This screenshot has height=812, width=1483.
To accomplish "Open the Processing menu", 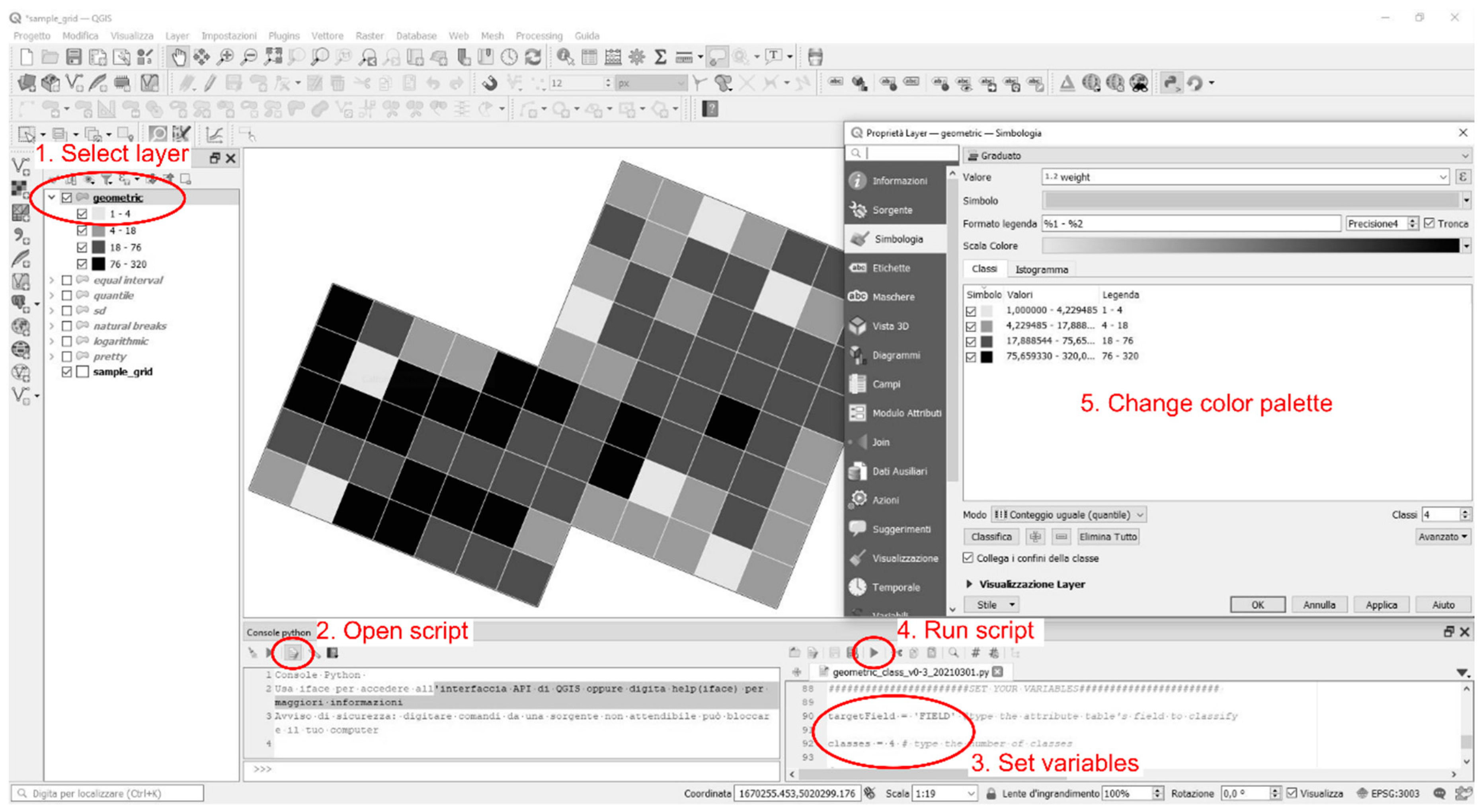I will point(538,36).
